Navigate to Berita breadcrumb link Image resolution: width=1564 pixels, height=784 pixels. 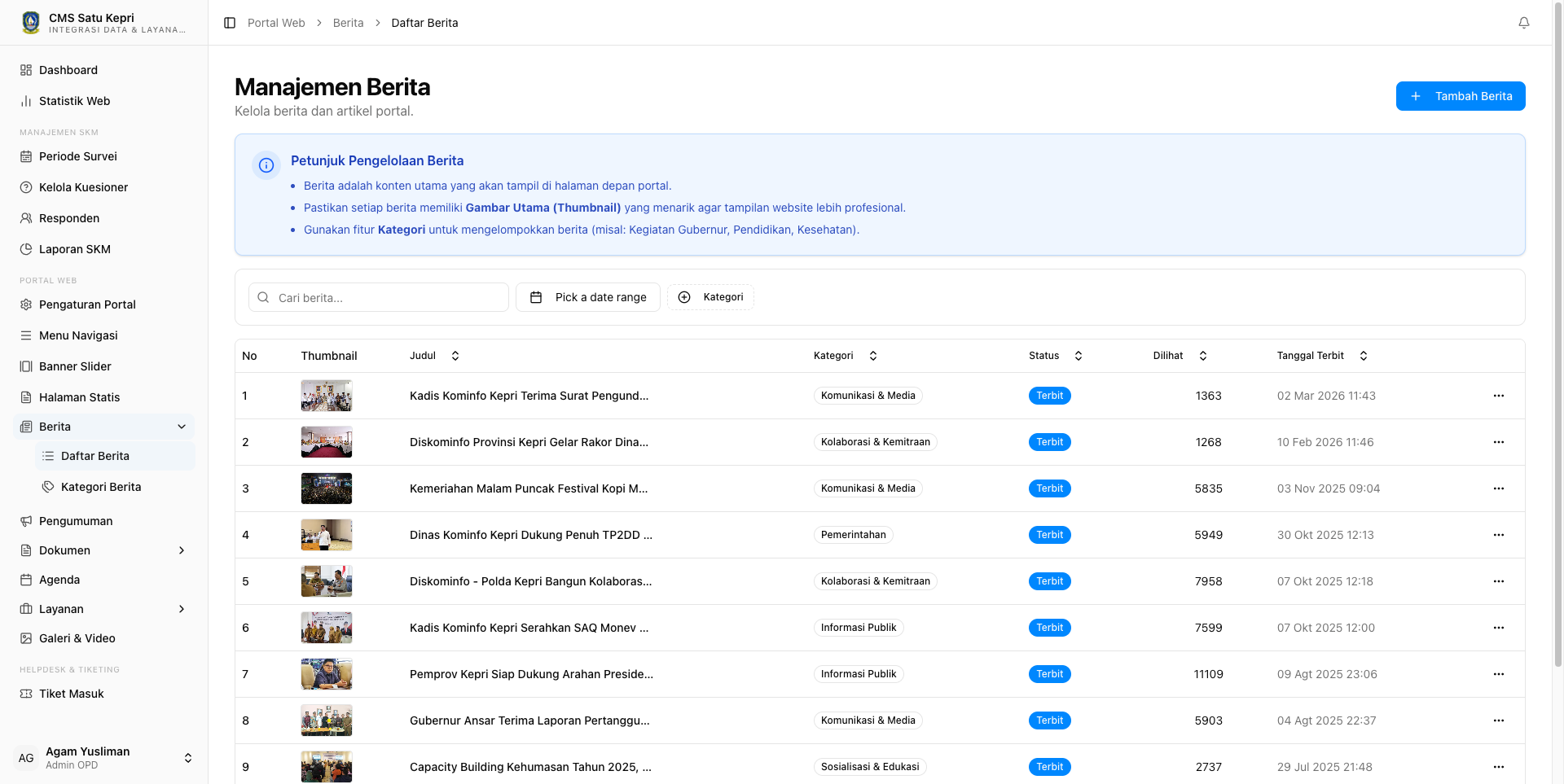pyautogui.click(x=348, y=23)
